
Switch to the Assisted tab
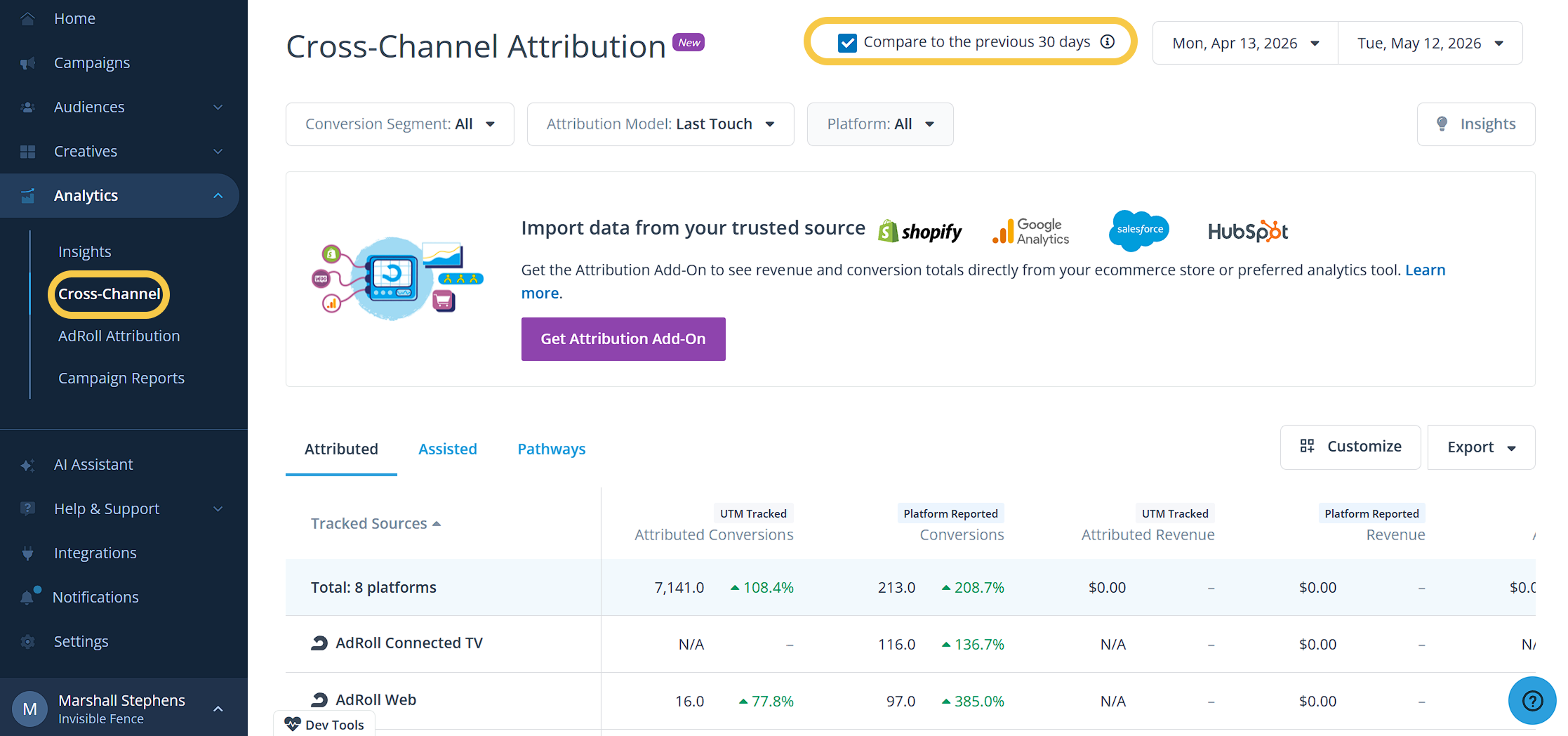(448, 449)
